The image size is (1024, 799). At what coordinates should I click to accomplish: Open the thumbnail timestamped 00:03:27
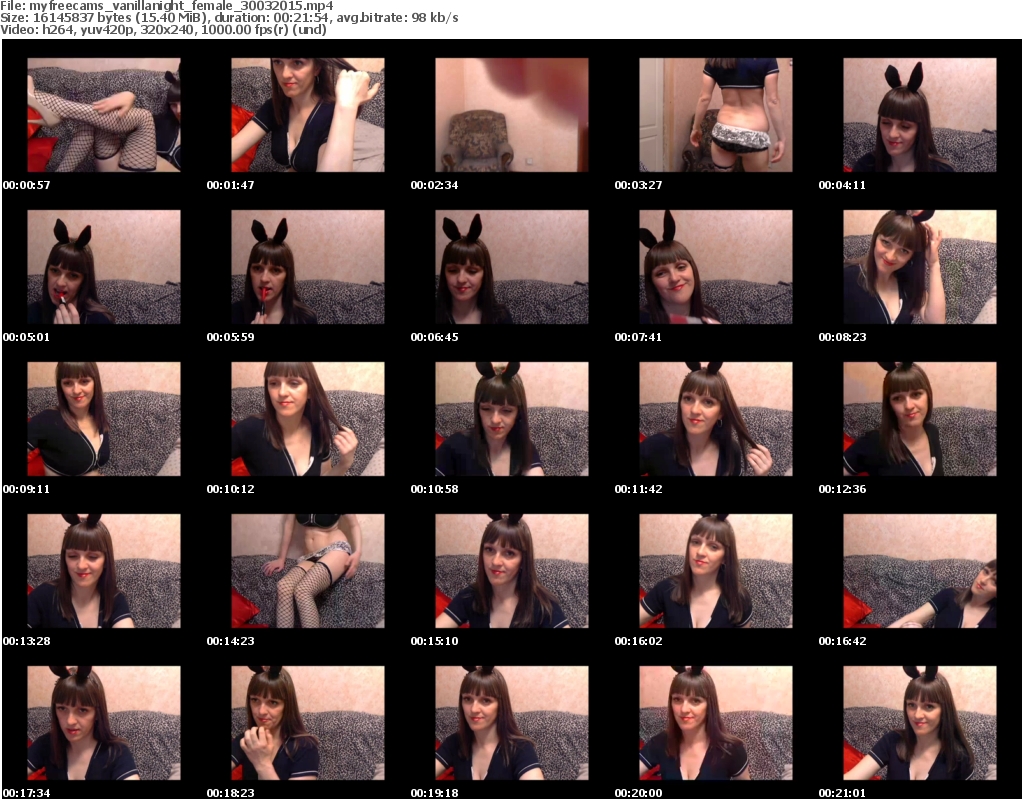(716, 115)
